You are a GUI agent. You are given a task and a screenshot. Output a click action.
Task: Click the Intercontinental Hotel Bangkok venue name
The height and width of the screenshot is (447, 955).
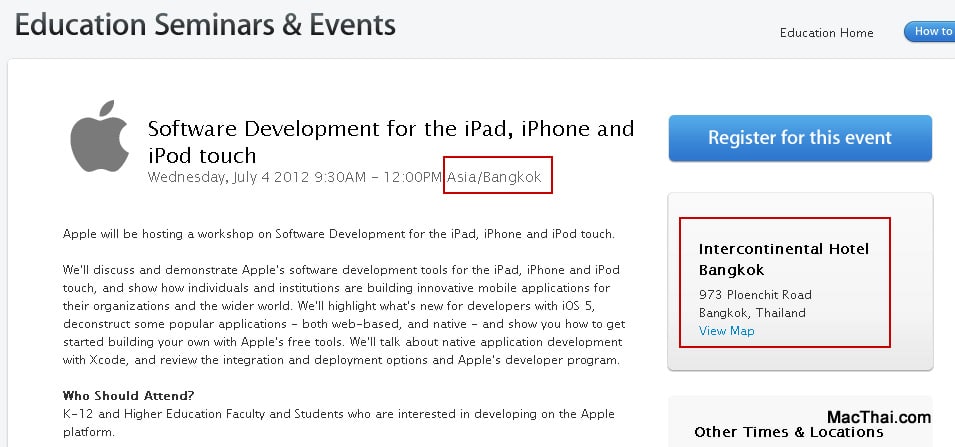pyautogui.click(x=784, y=259)
